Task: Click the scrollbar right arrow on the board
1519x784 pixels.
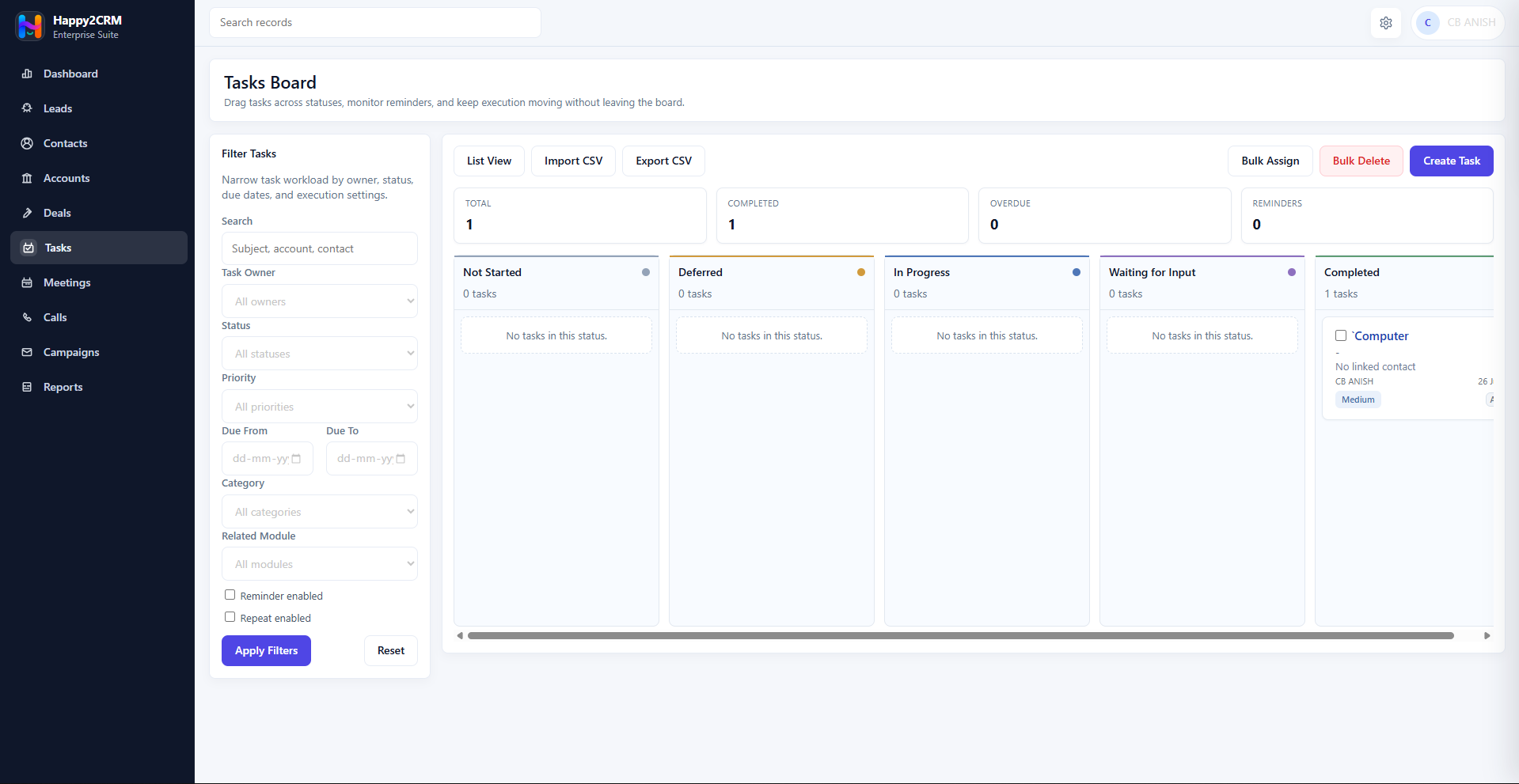Action: tap(1487, 635)
